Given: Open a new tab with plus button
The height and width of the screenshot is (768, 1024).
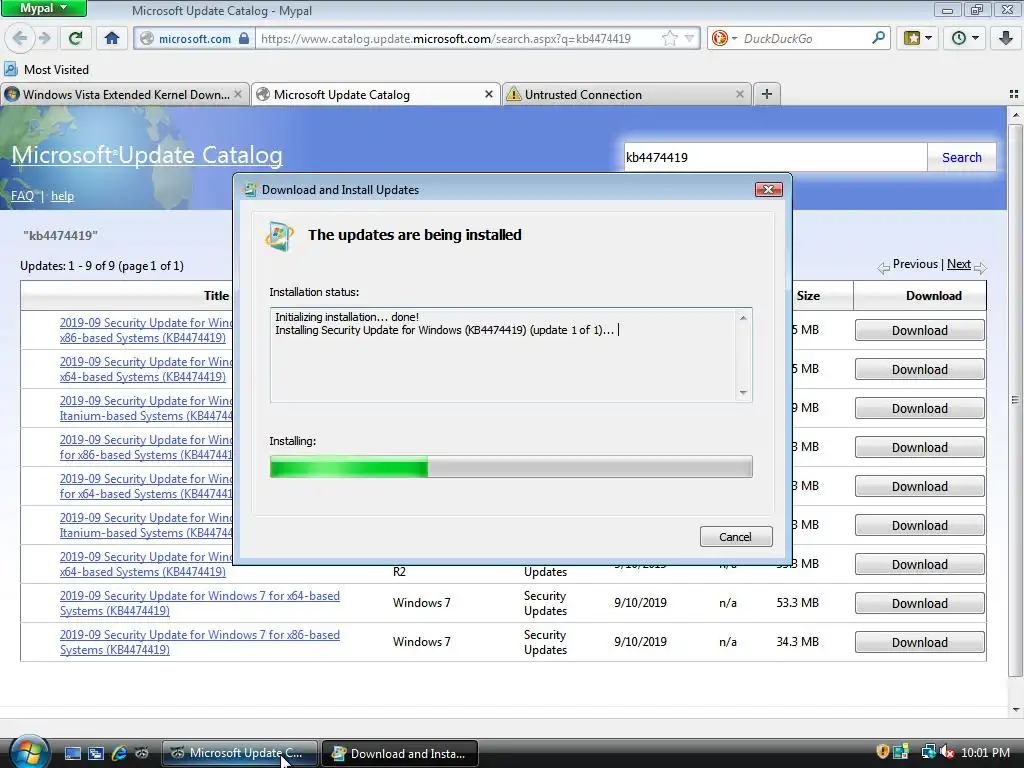Looking at the screenshot, I should pos(767,95).
